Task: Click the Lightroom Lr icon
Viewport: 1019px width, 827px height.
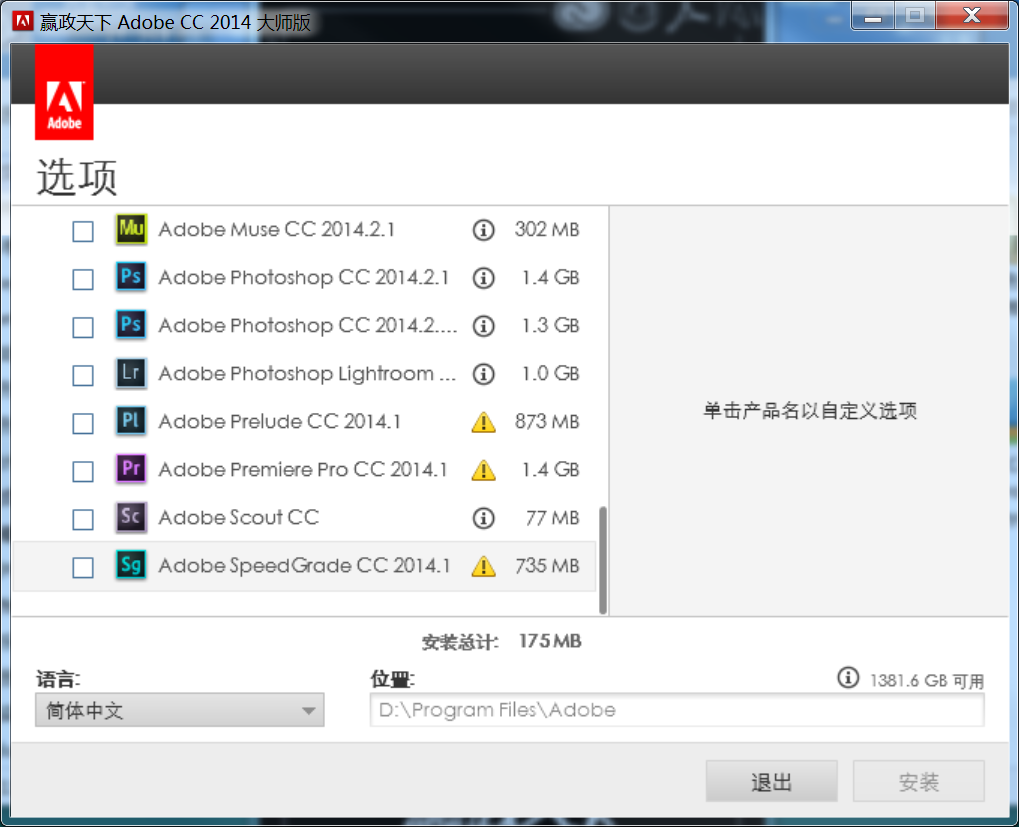Action: (x=131, y=373)
